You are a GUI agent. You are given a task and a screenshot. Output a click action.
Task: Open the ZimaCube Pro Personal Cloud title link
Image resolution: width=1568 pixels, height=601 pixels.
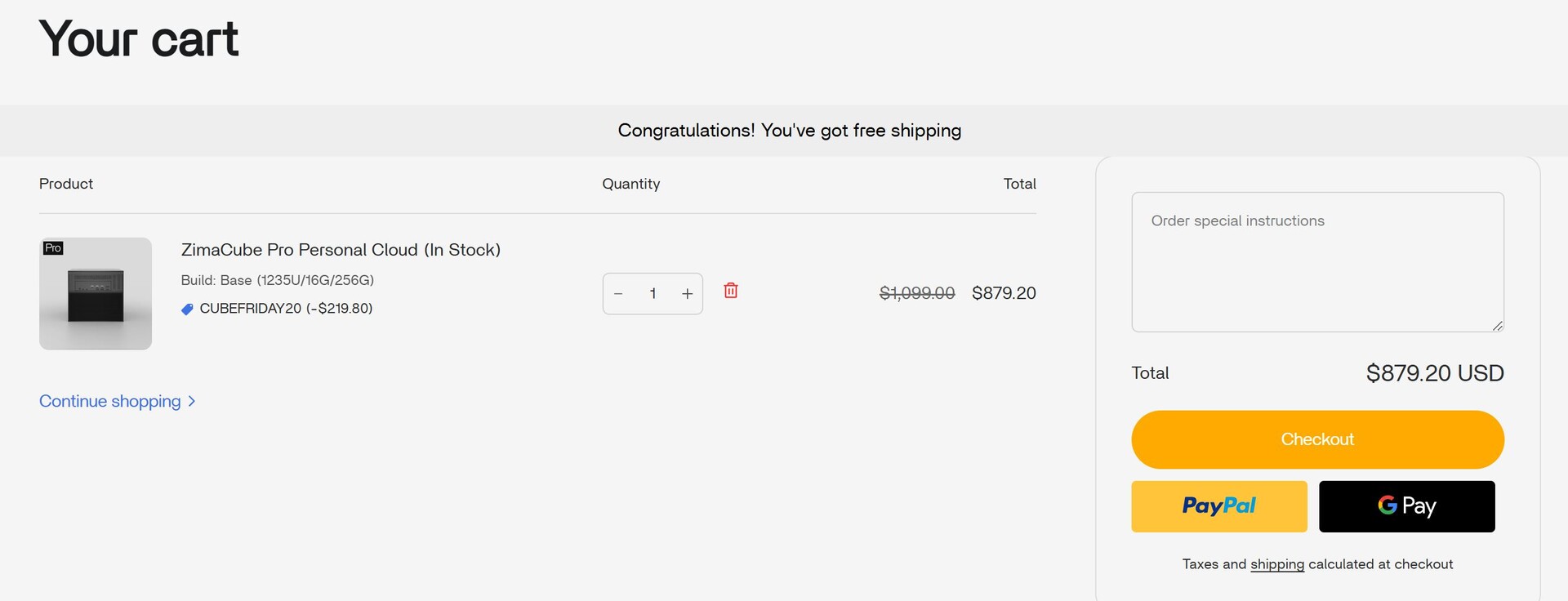tap(341, 250)
